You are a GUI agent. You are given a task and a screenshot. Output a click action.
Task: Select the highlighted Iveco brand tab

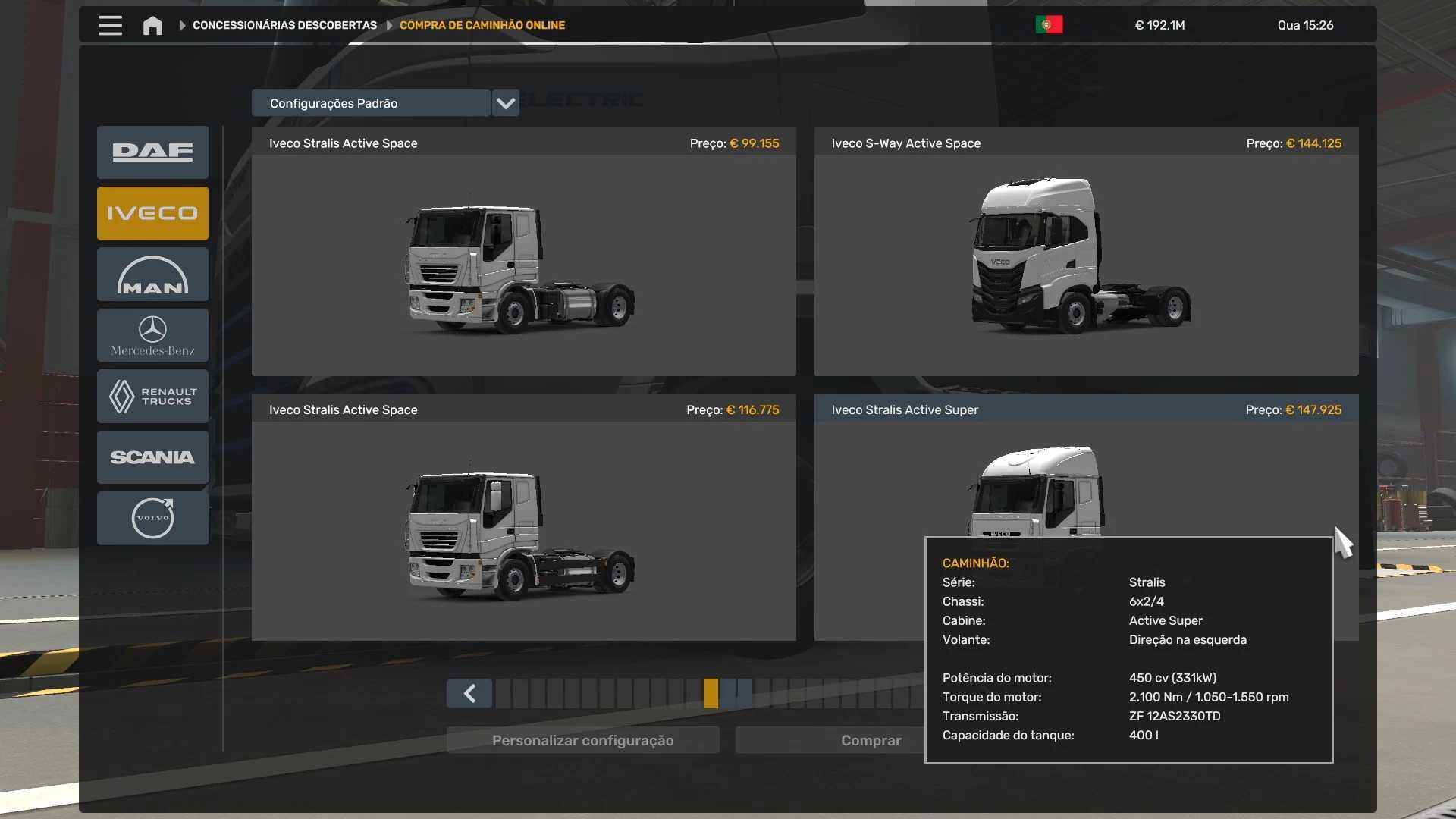tap(152, 213)
